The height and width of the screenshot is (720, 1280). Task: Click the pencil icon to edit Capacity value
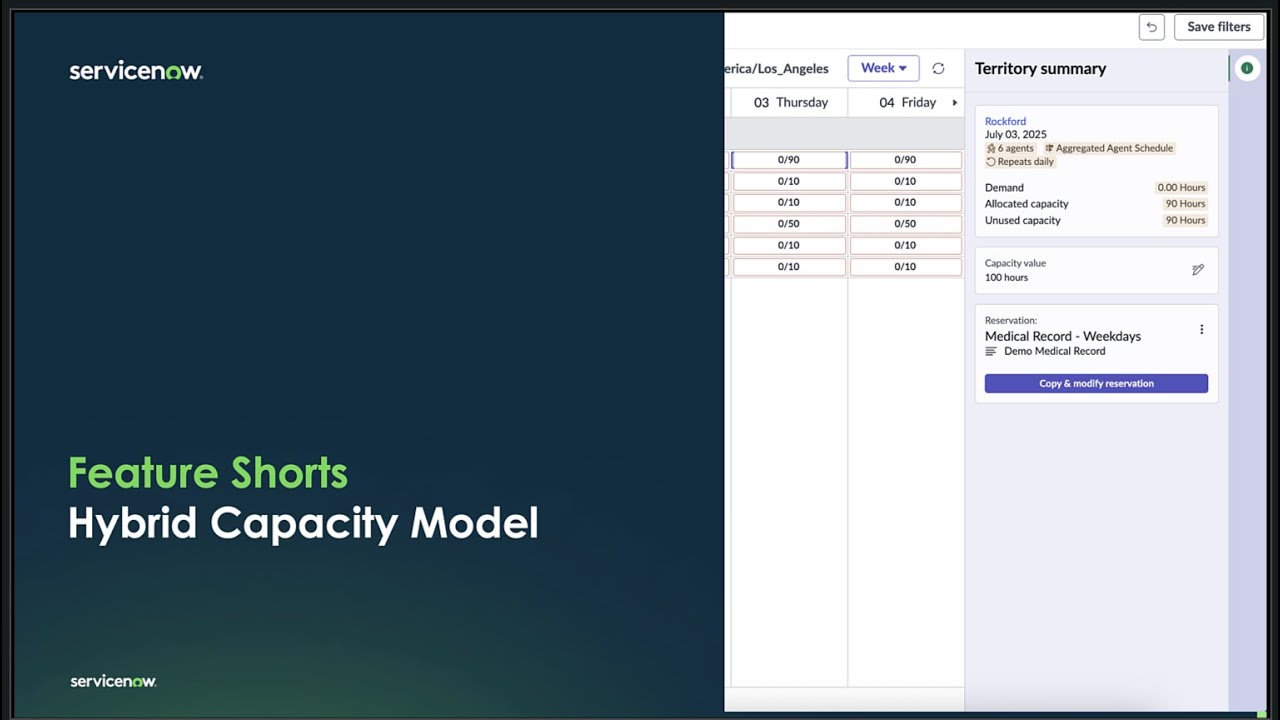tap(1198, 269)
